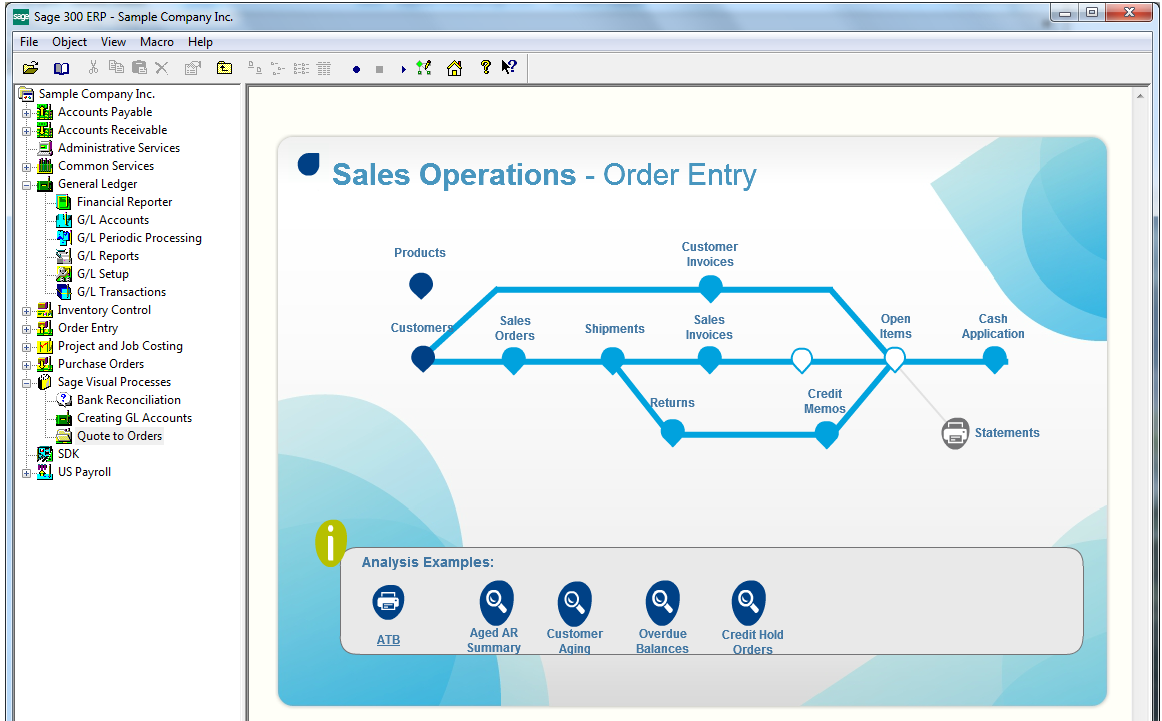Select G/L Reports tree item
The image size is (1162, 721).
(107, 256)
